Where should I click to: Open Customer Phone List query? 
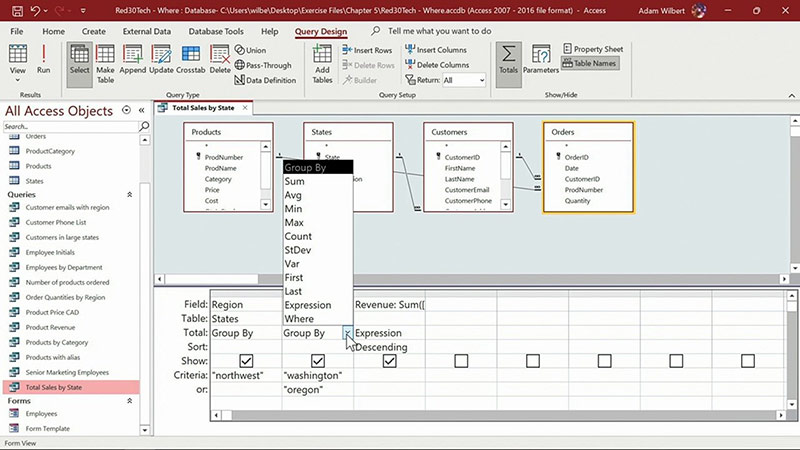point(56,222)
